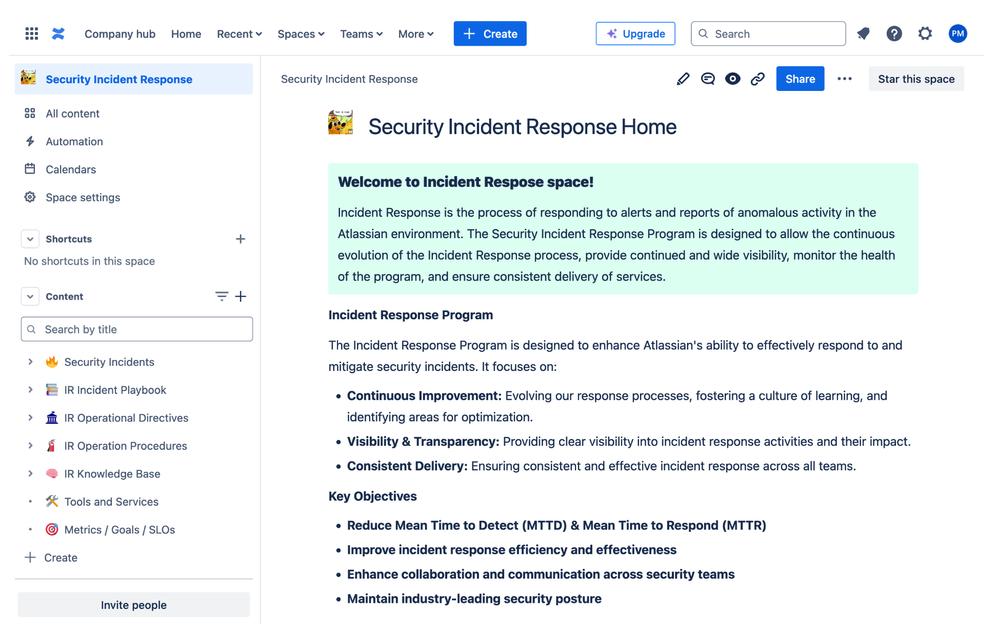This screenshot has width=998, height=627.
Task: Open the Recent dropdown menu
Action: pyautogui.click(x=239, y=34)
